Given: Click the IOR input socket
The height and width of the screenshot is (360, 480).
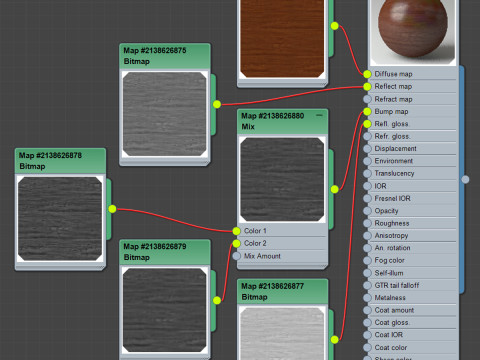Looking at the screenshot, I should (x=367, y=186).
